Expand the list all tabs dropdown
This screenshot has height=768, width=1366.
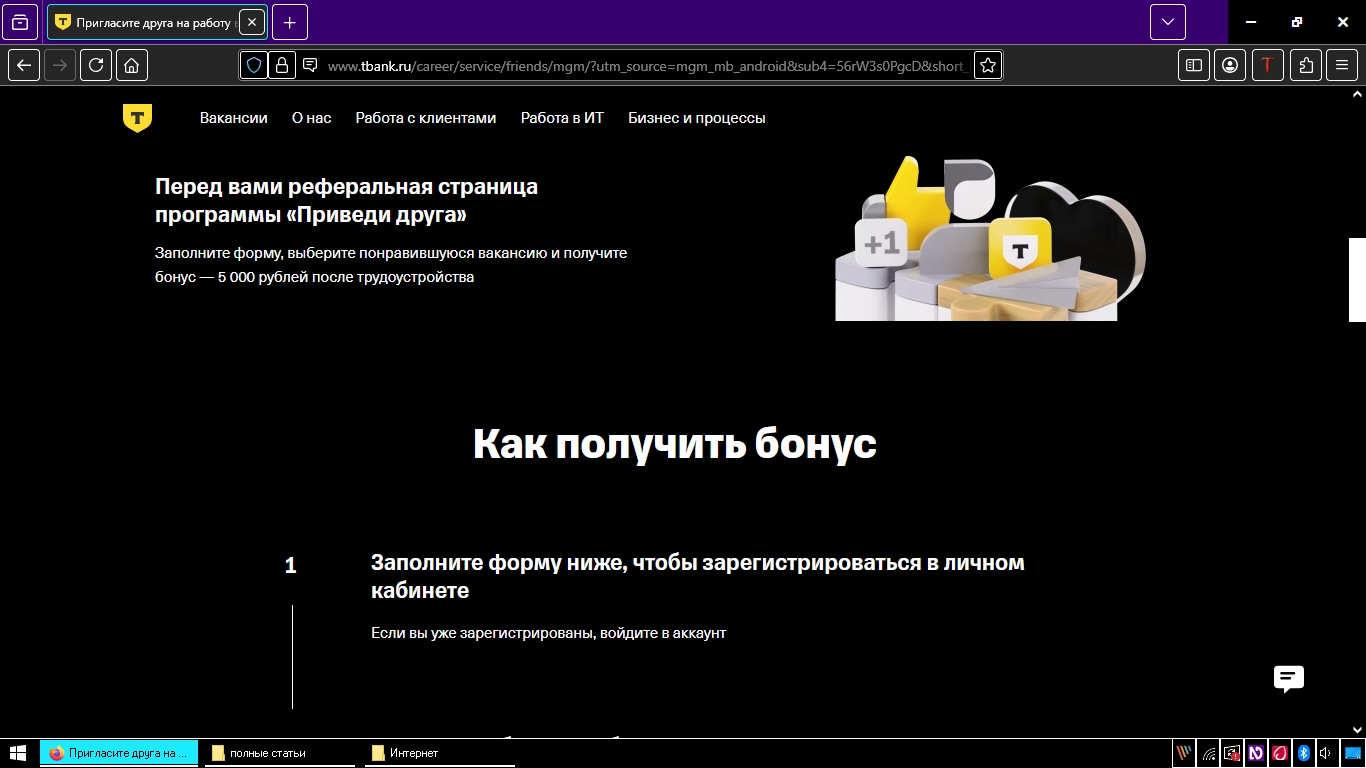coord(1168,22)
